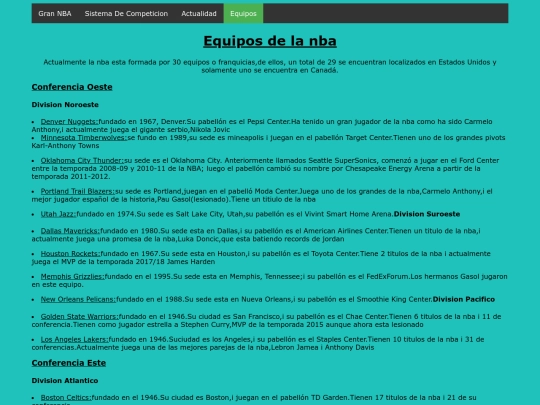
Task: Click the Division Pacifico bold label
Action: [464, 299]
